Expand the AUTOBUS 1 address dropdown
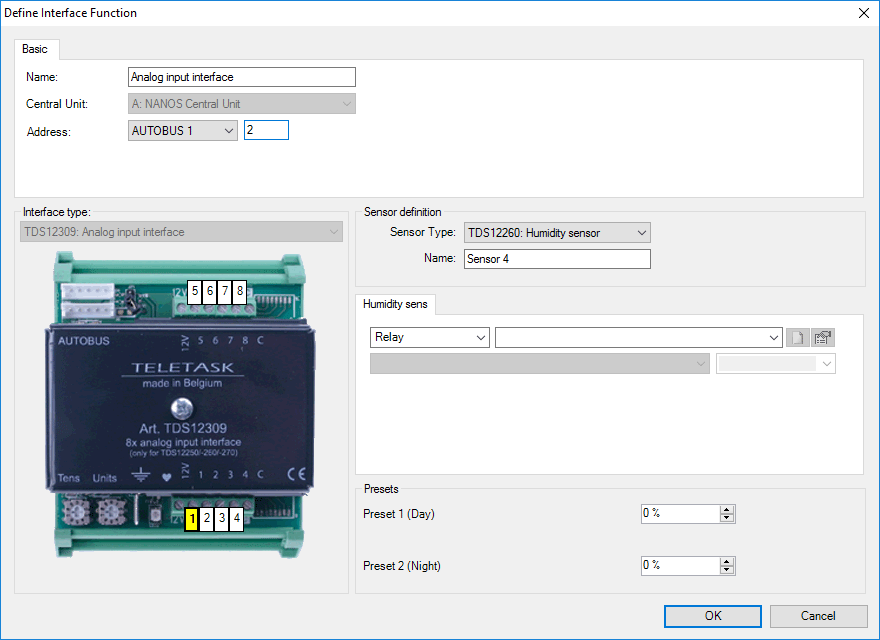The width and height of the screenshot is (880, 640). click(184, 131)
